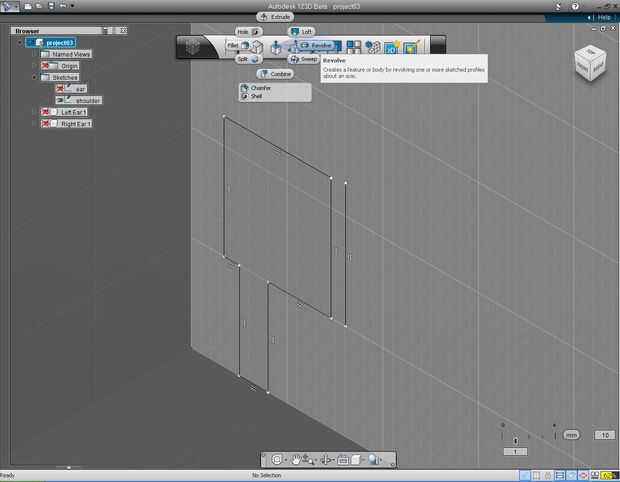The image size is (620, 482).
Task: Select the Extrude tool
Action: pos(275,17)
